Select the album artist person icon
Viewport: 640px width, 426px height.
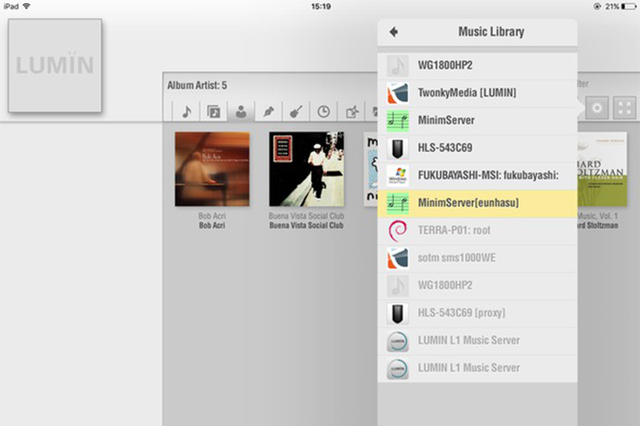241,111
